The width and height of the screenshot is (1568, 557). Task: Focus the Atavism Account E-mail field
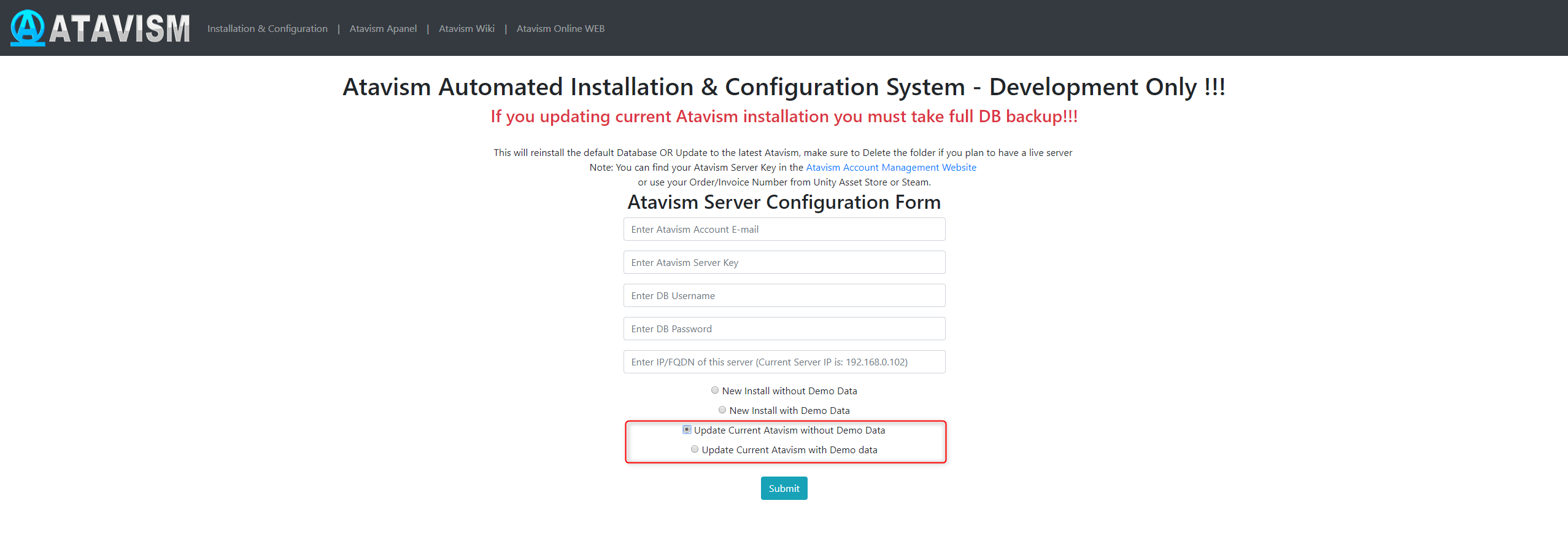pos(784,230)
